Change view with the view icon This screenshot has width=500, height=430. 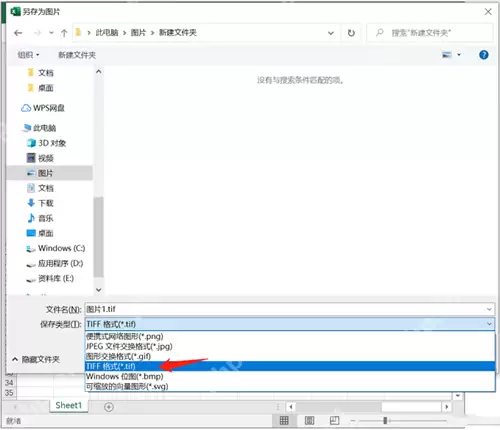click(x=447, y=55)
